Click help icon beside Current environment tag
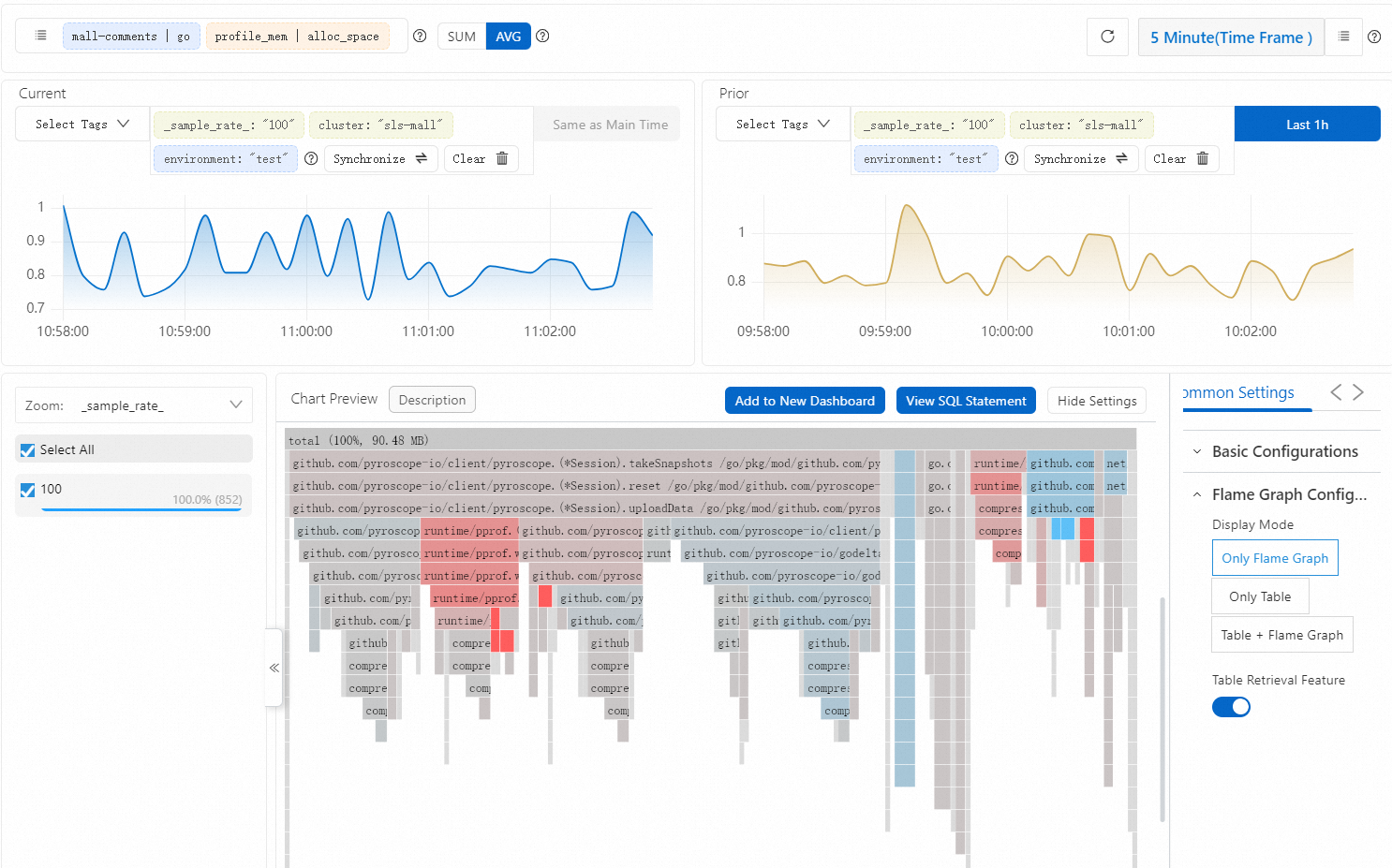 311,158
